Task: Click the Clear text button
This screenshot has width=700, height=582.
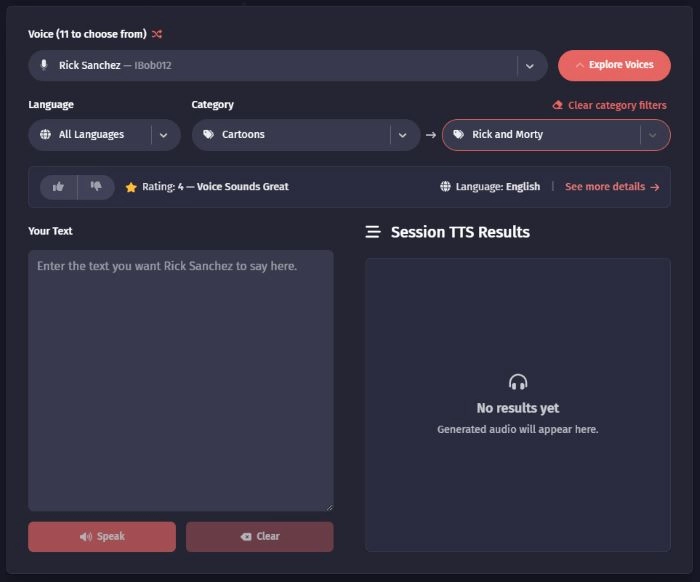Action: tap(259, 536)
